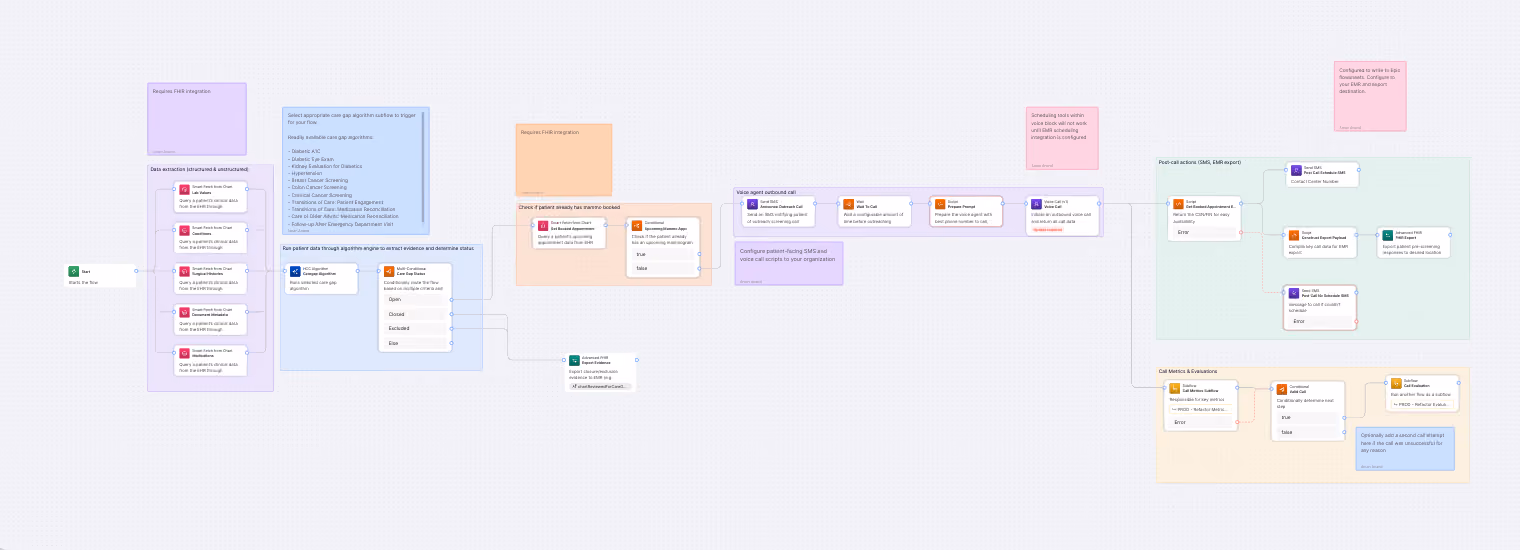Select Error output of Call Metrics Subflow

pyautogui.click(x=1202, y=422)
